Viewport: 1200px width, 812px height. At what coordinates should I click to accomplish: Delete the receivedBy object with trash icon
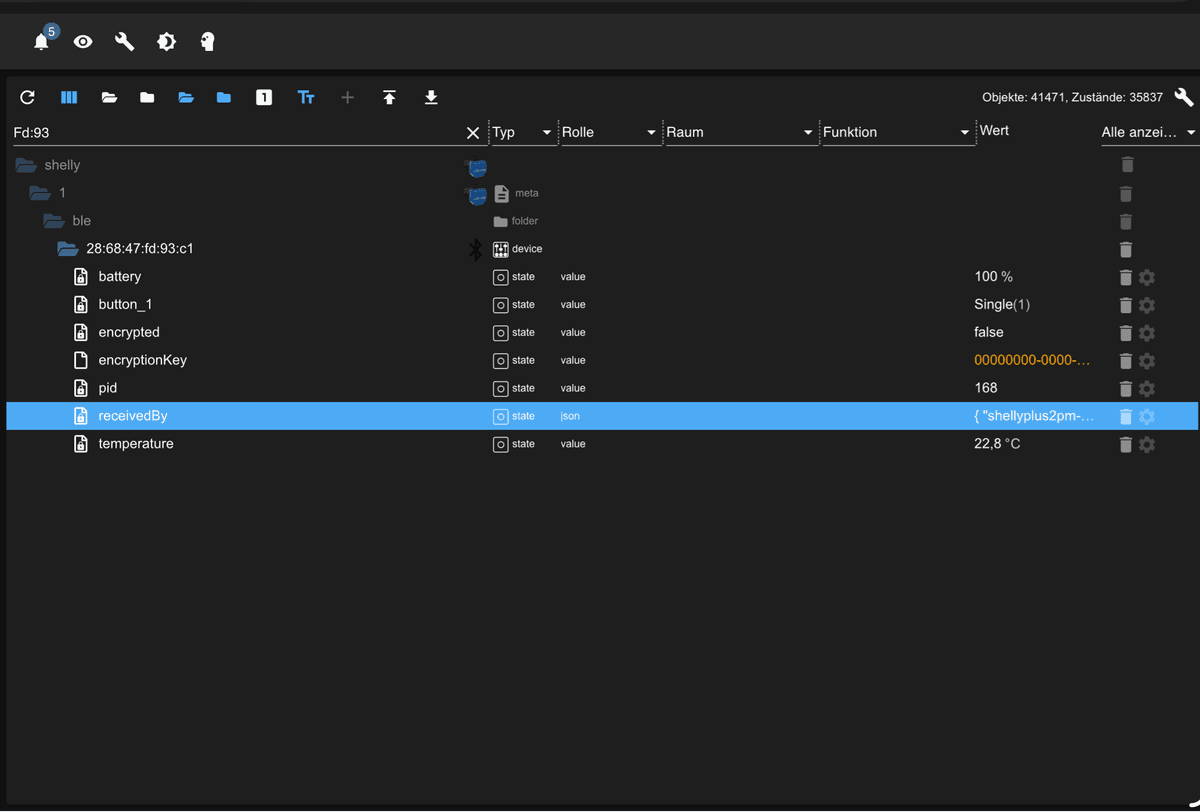(x=1126, y=416)
